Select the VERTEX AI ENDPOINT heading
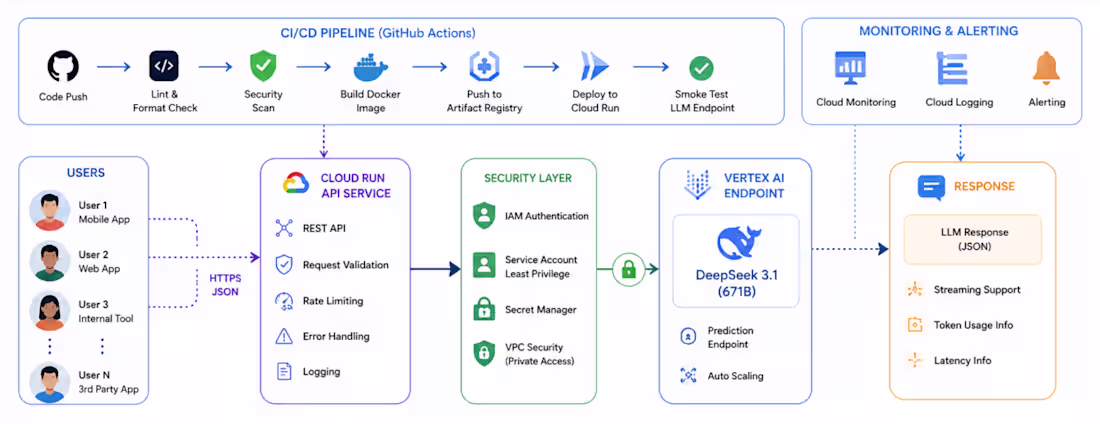Screen dimensions: 1100x424 pos(753,185)
